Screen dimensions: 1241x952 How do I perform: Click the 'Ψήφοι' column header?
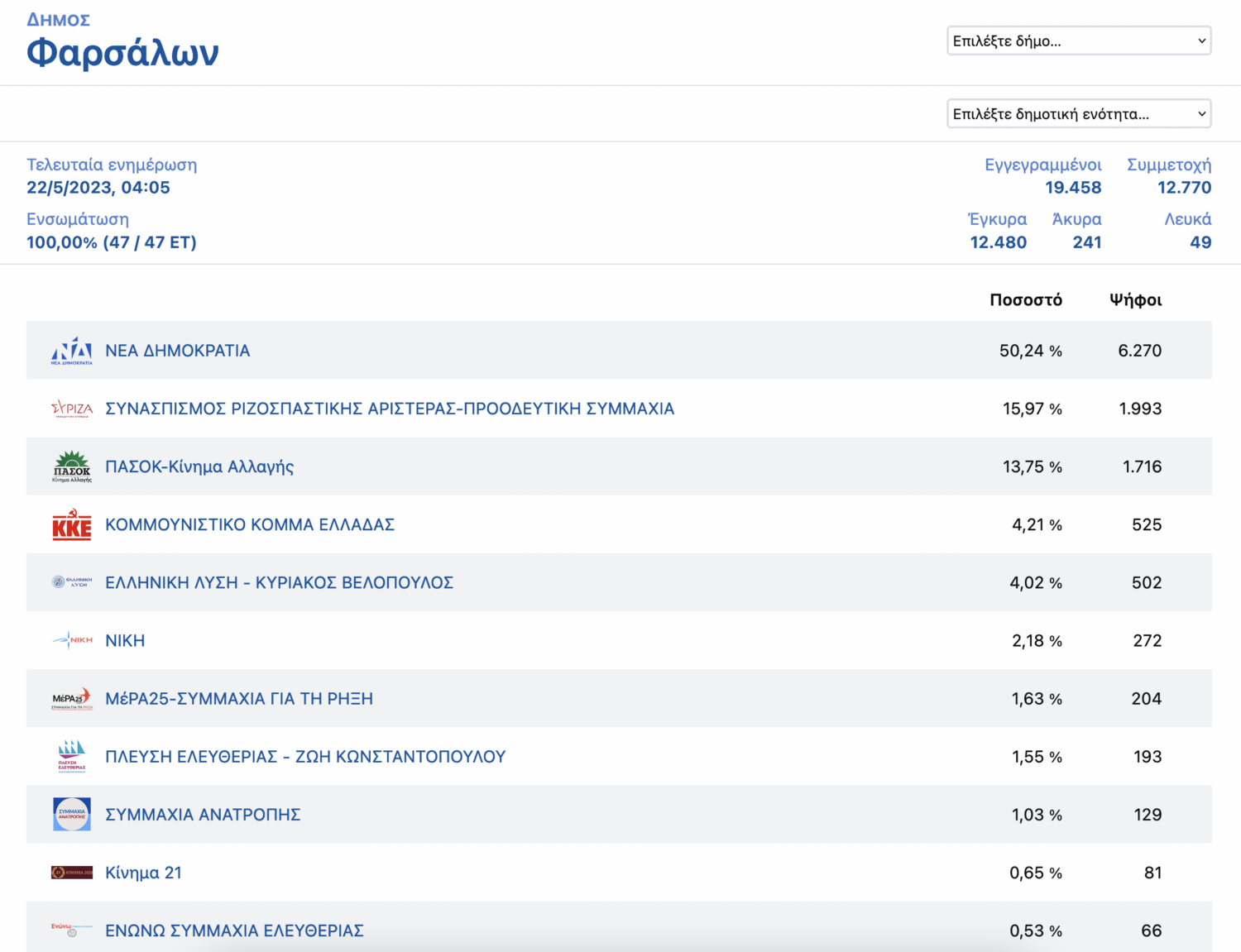click(x=1135, y=299)
